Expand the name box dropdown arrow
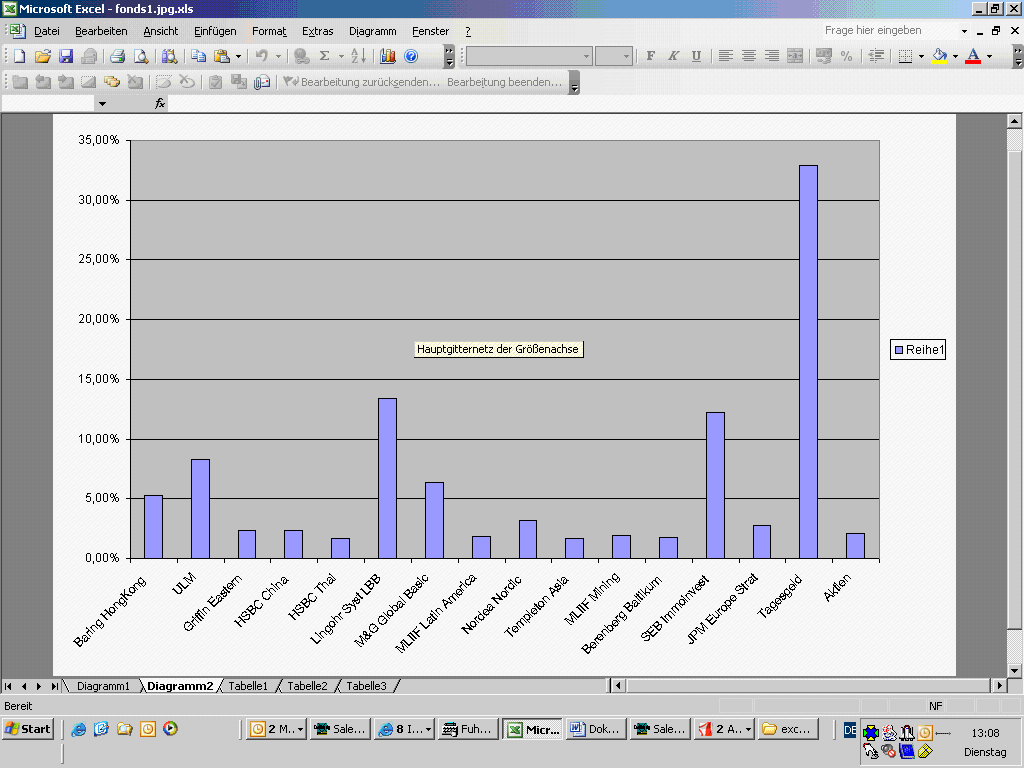Image resolution: width=1024 pixels, height=768 pixels. click(101, 103)
